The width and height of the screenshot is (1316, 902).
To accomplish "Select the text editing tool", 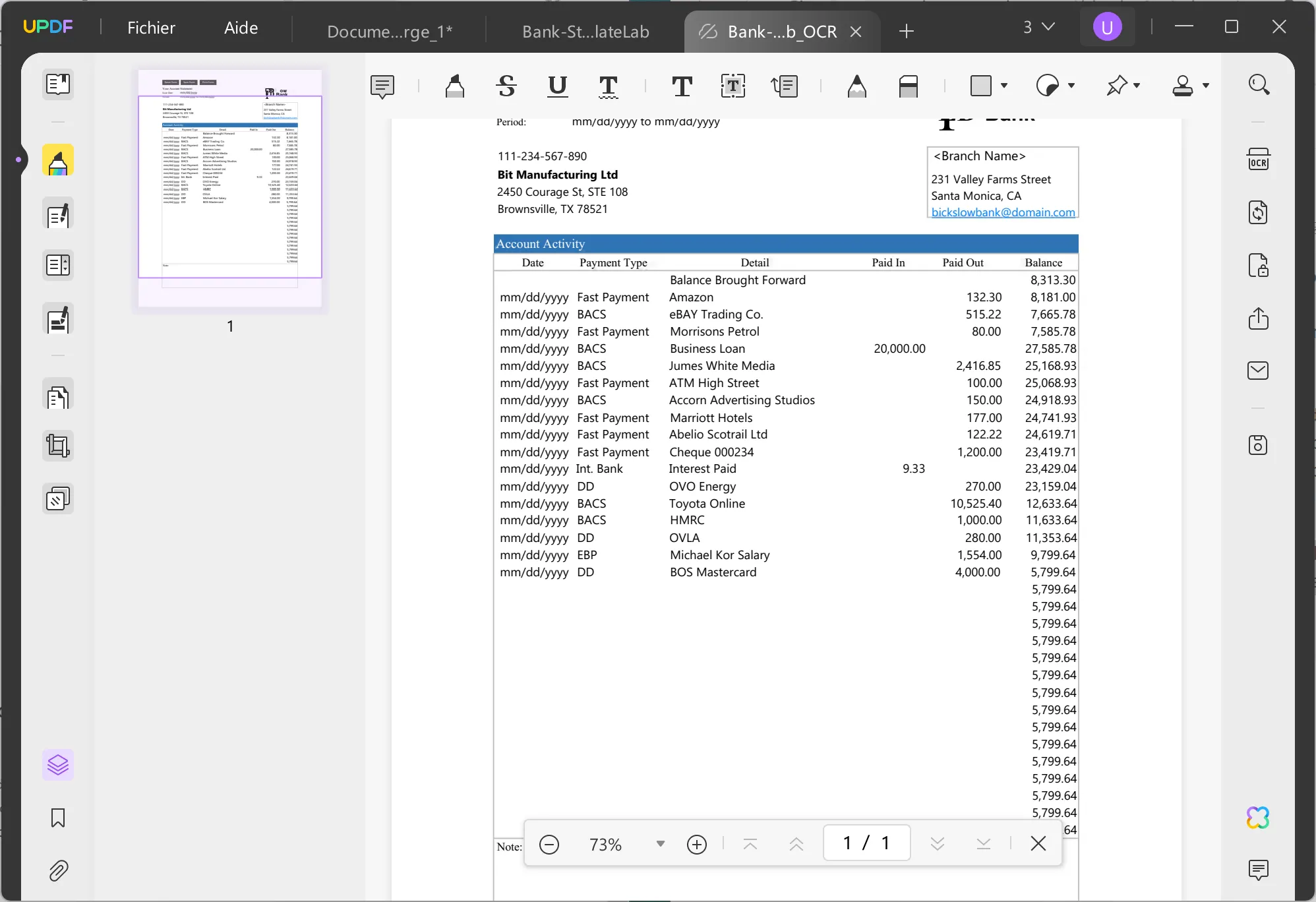I will (733, 85).
